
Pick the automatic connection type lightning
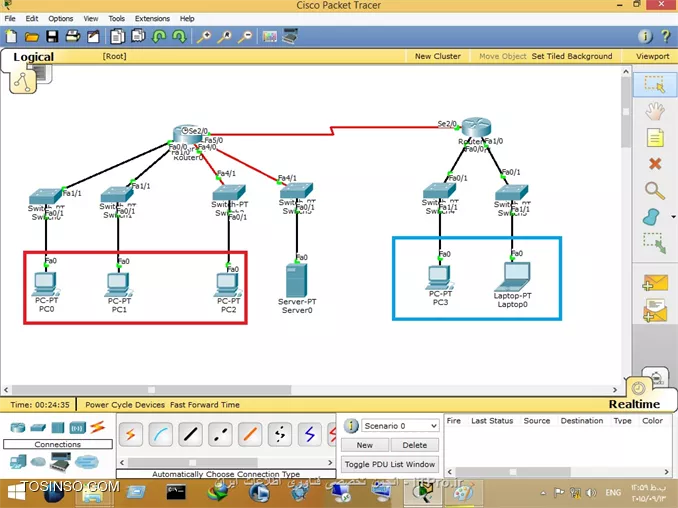tap(130, 435)
